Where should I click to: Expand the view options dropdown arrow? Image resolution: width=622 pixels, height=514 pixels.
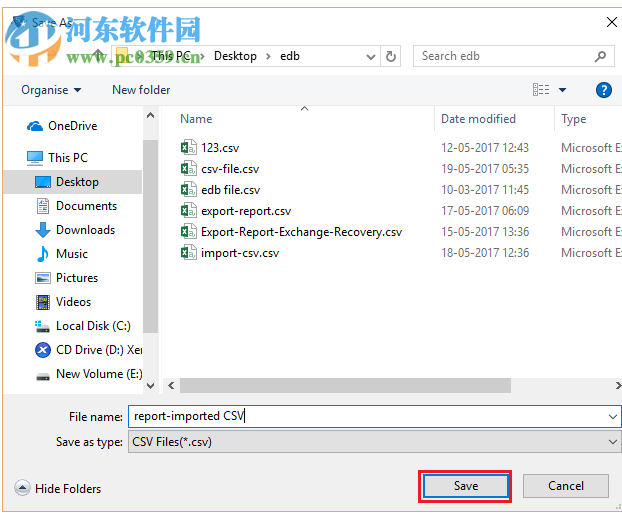click(562, 90)
